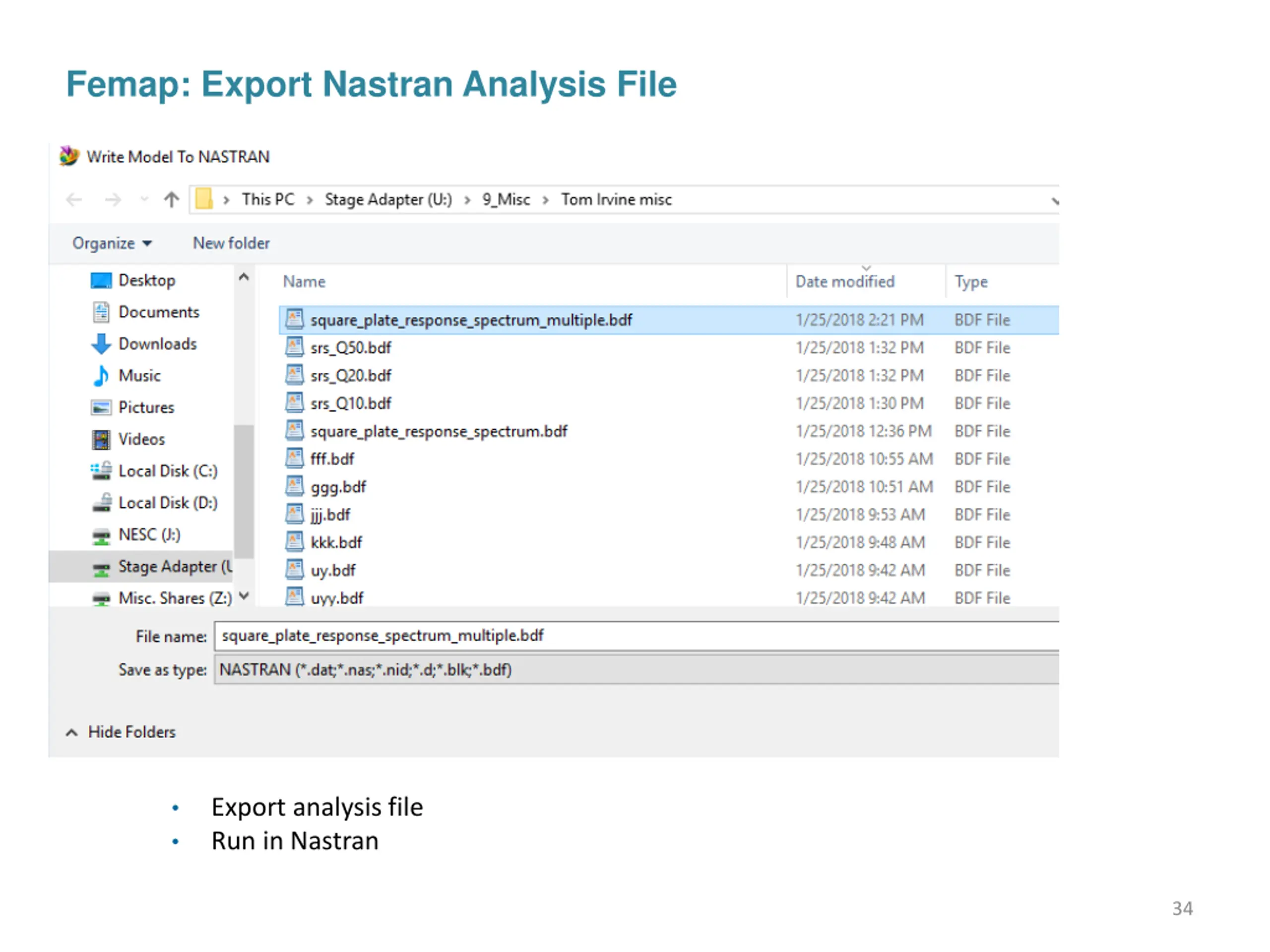Screen dimensions: 1270x952
Task: Select Stage Adapter drive in navigation pane
Action: [x=141, y=567]
